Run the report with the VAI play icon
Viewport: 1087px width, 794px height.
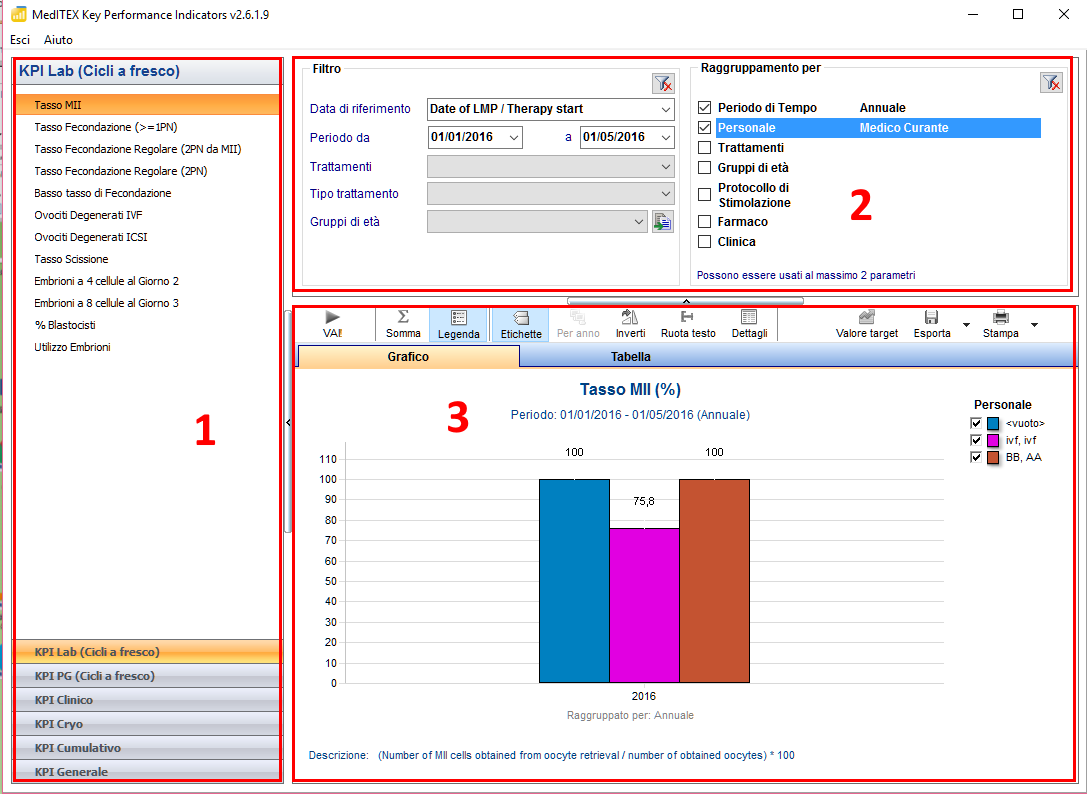[333, 318]
